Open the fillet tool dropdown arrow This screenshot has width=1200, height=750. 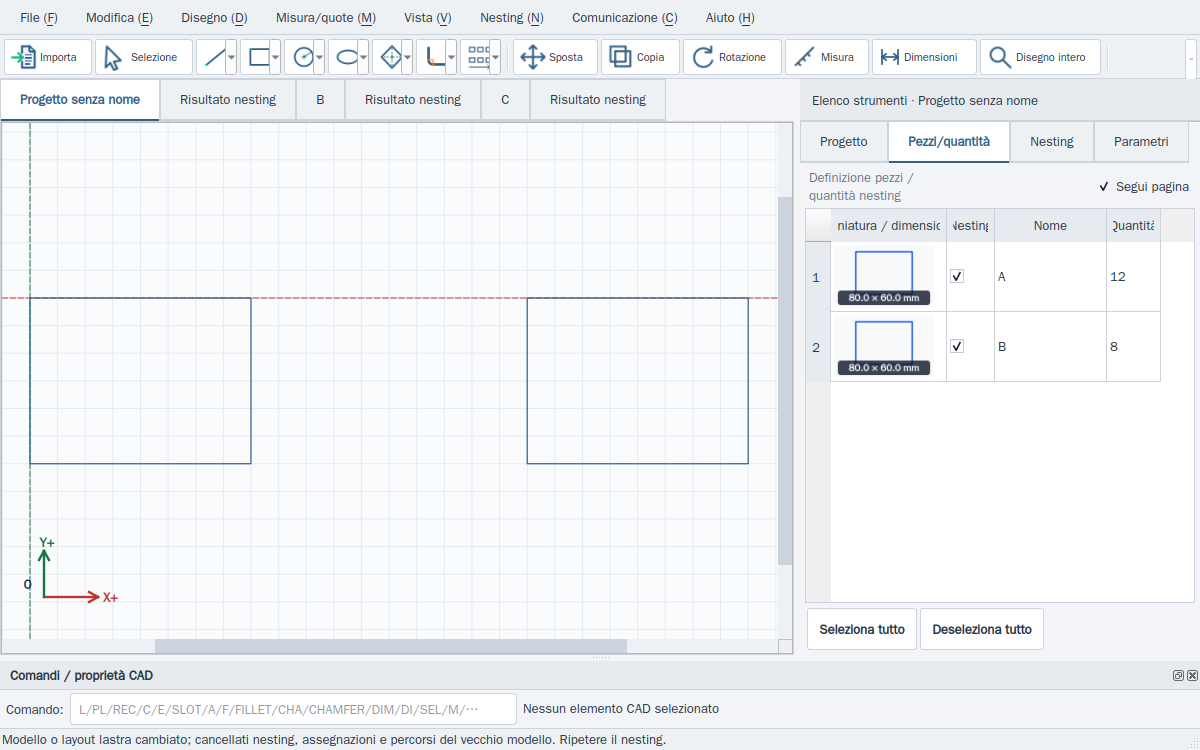click(452, 57)
